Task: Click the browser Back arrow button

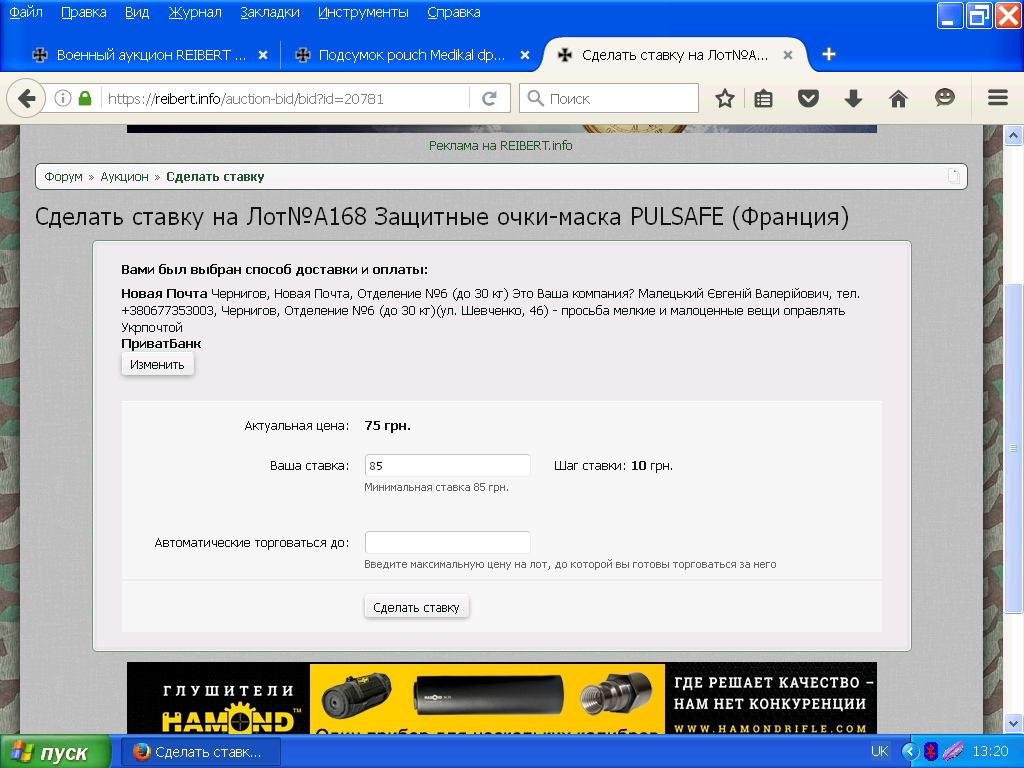Action: (26, 99)
